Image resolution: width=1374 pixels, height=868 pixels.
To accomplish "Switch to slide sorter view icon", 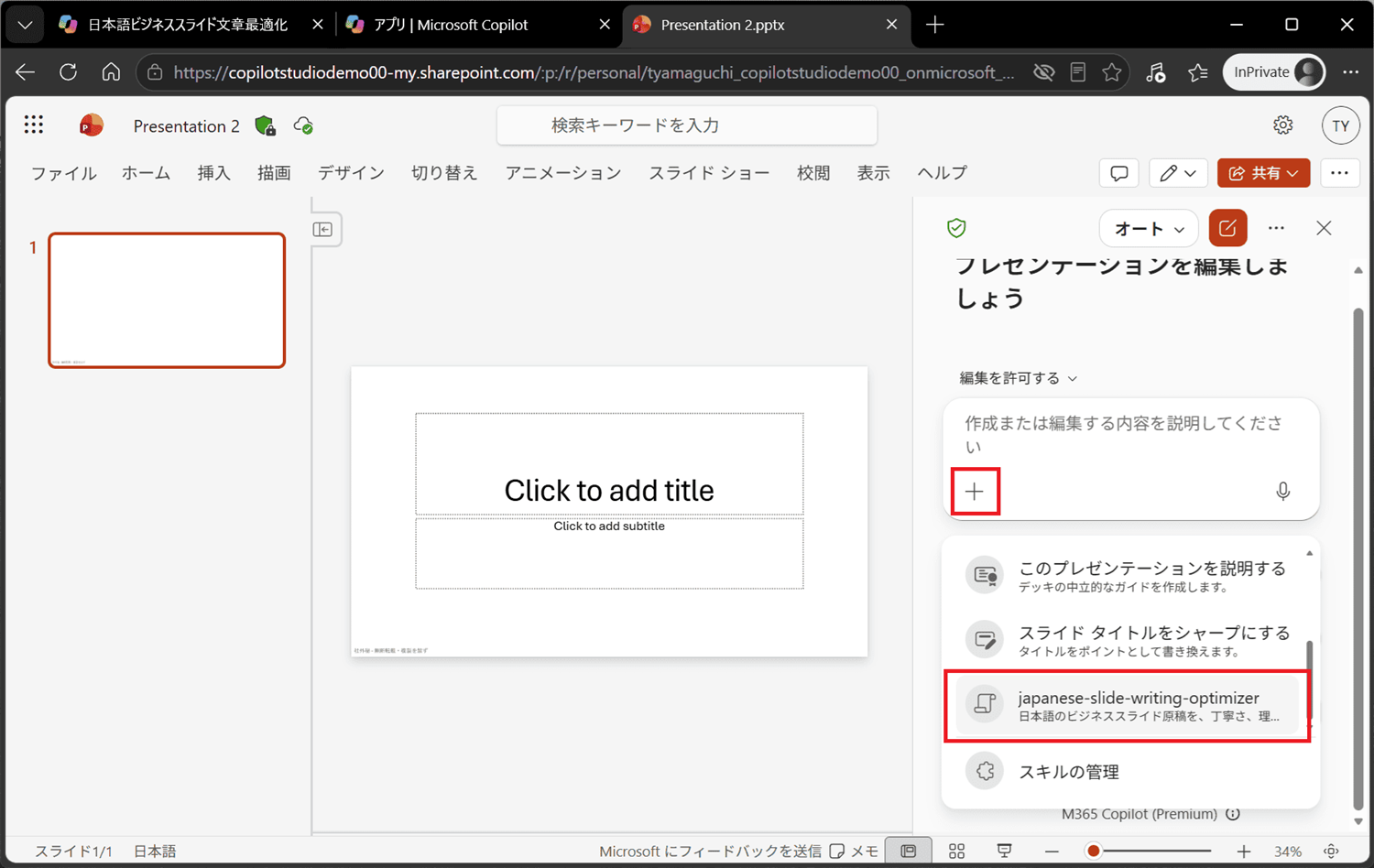I will 956,852.
